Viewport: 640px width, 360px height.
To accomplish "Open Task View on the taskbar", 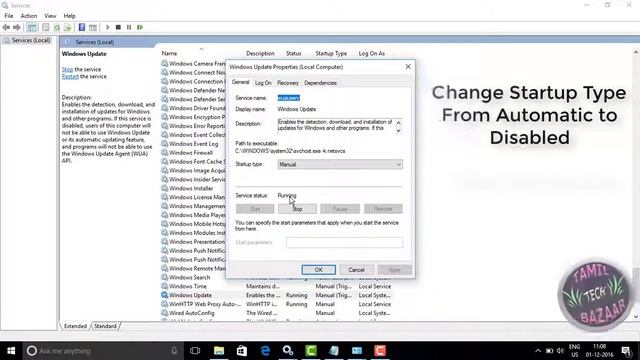I will click(195, 351).
